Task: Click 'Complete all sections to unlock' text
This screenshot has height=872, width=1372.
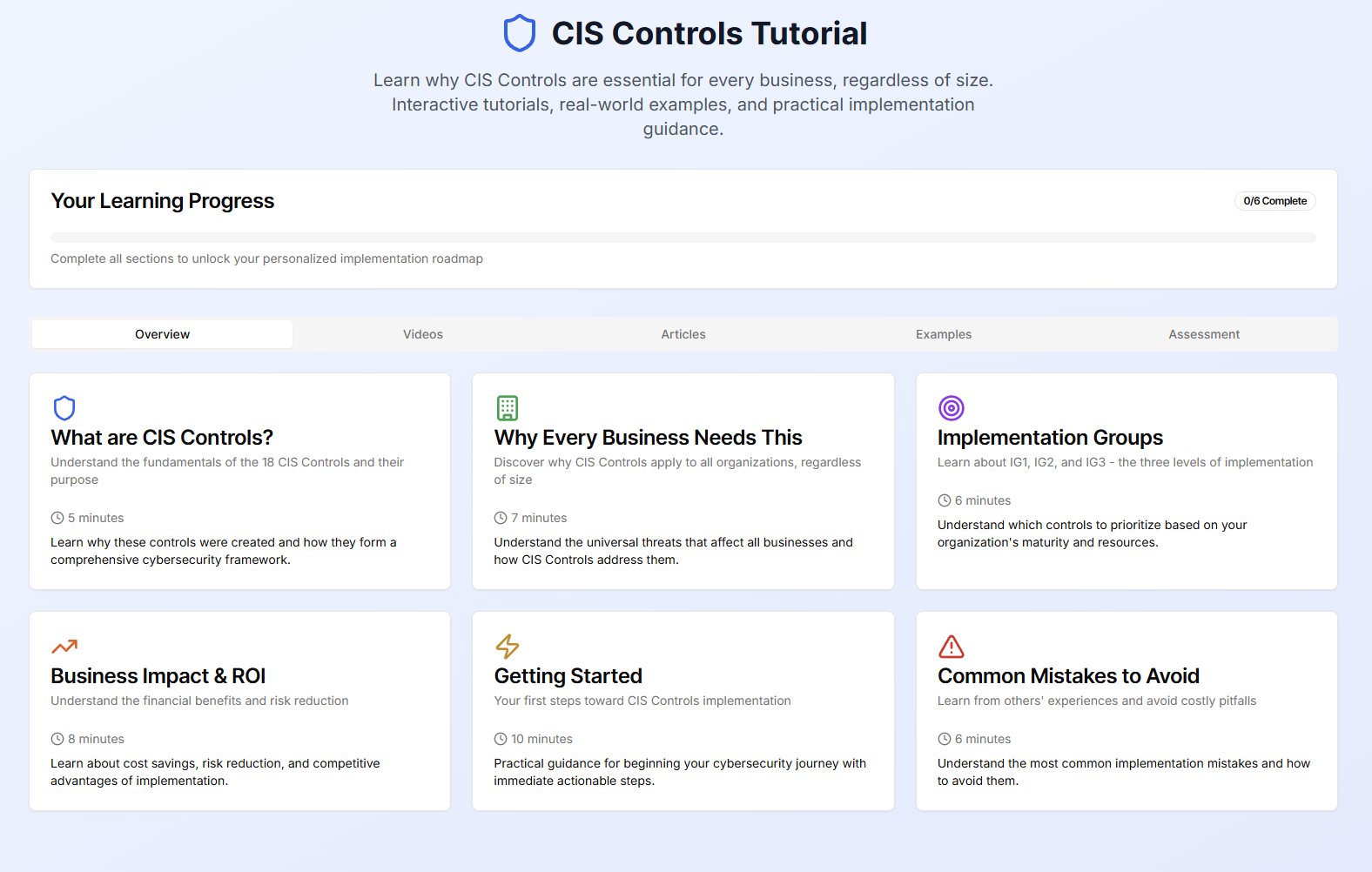Action: tap(266, 258)
